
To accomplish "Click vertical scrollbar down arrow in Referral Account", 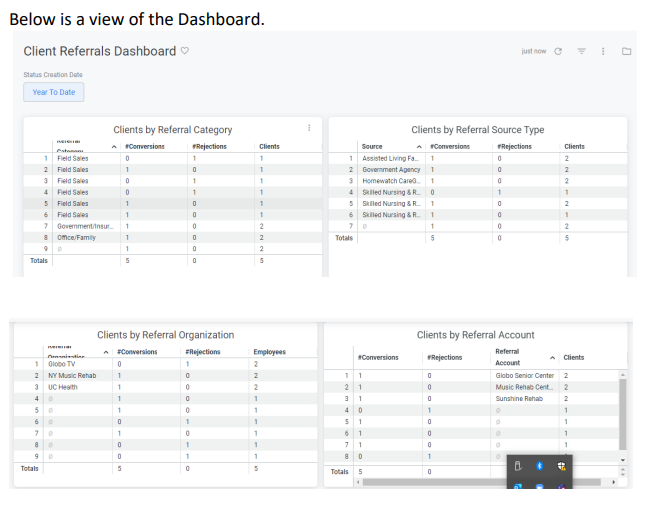I will coord(624,460).
